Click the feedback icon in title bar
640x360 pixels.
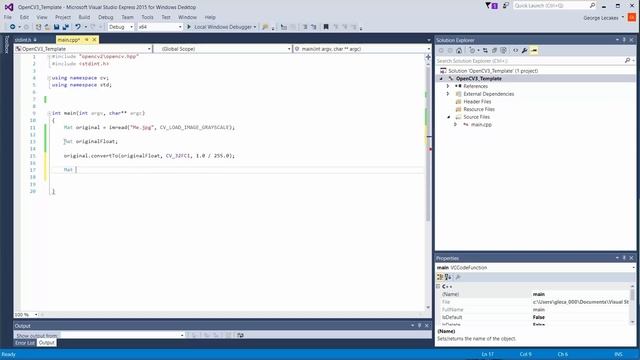coord(506,6)
